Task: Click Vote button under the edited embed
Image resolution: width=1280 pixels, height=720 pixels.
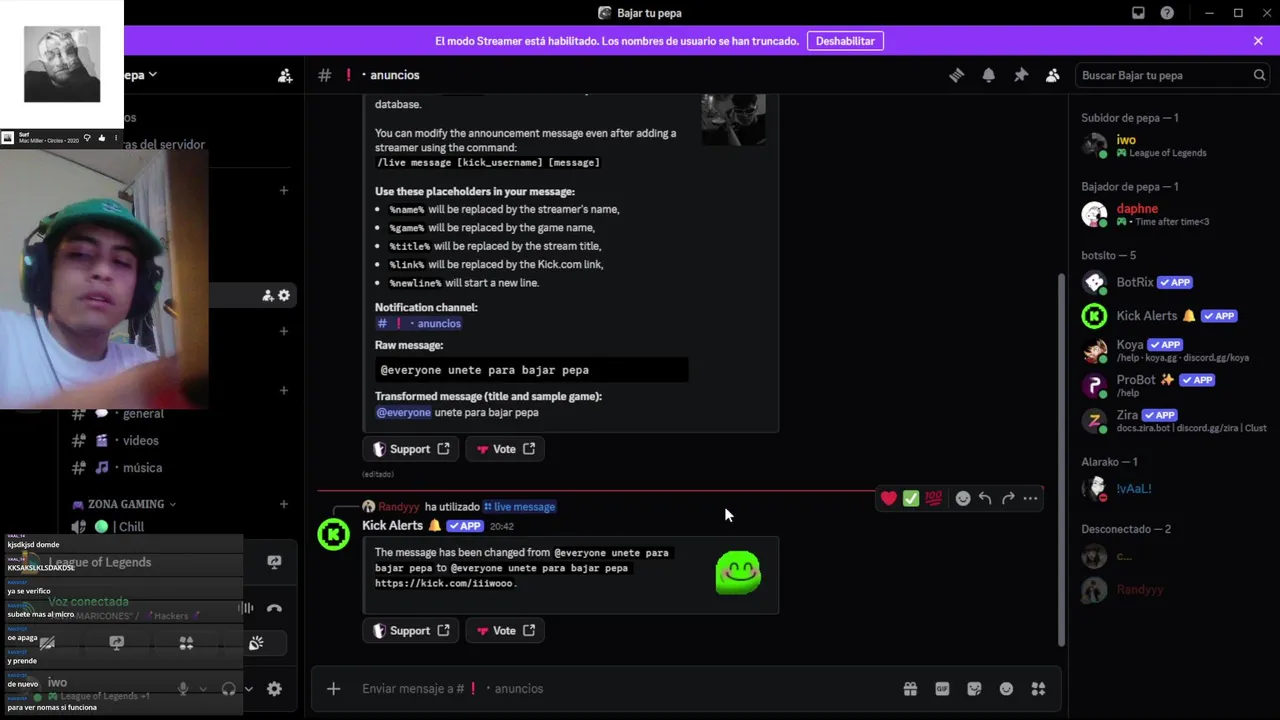Action: click(505, 449)
